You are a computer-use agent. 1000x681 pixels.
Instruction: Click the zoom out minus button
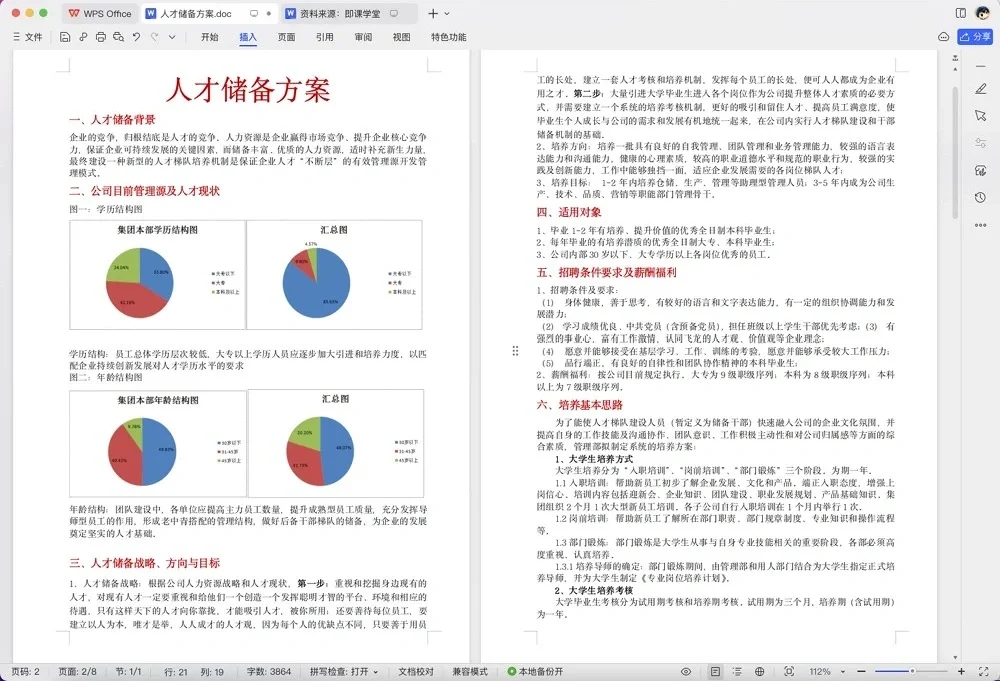point(862,671)
